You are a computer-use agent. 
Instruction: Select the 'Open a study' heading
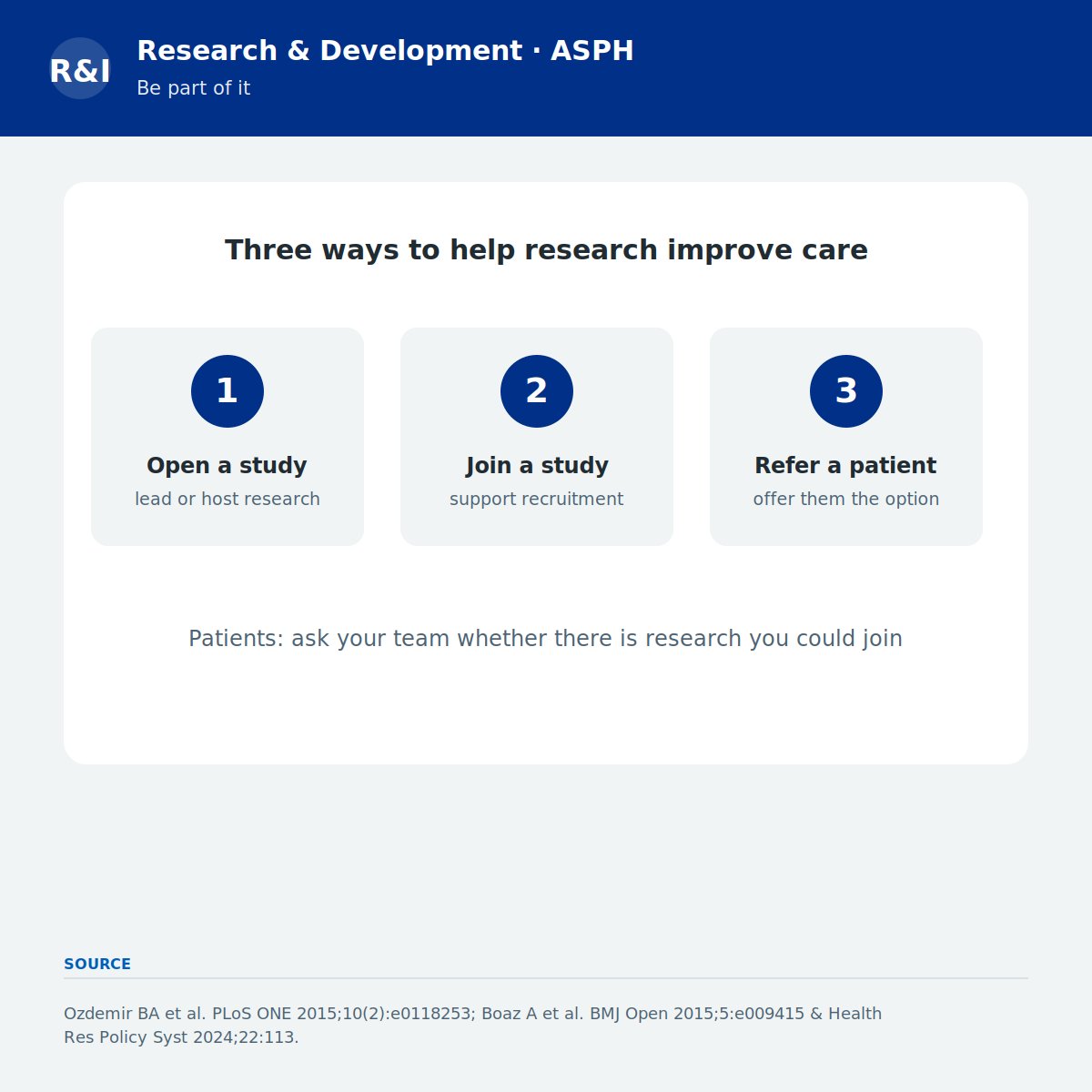pyautogui.click(x=227, y=465)
